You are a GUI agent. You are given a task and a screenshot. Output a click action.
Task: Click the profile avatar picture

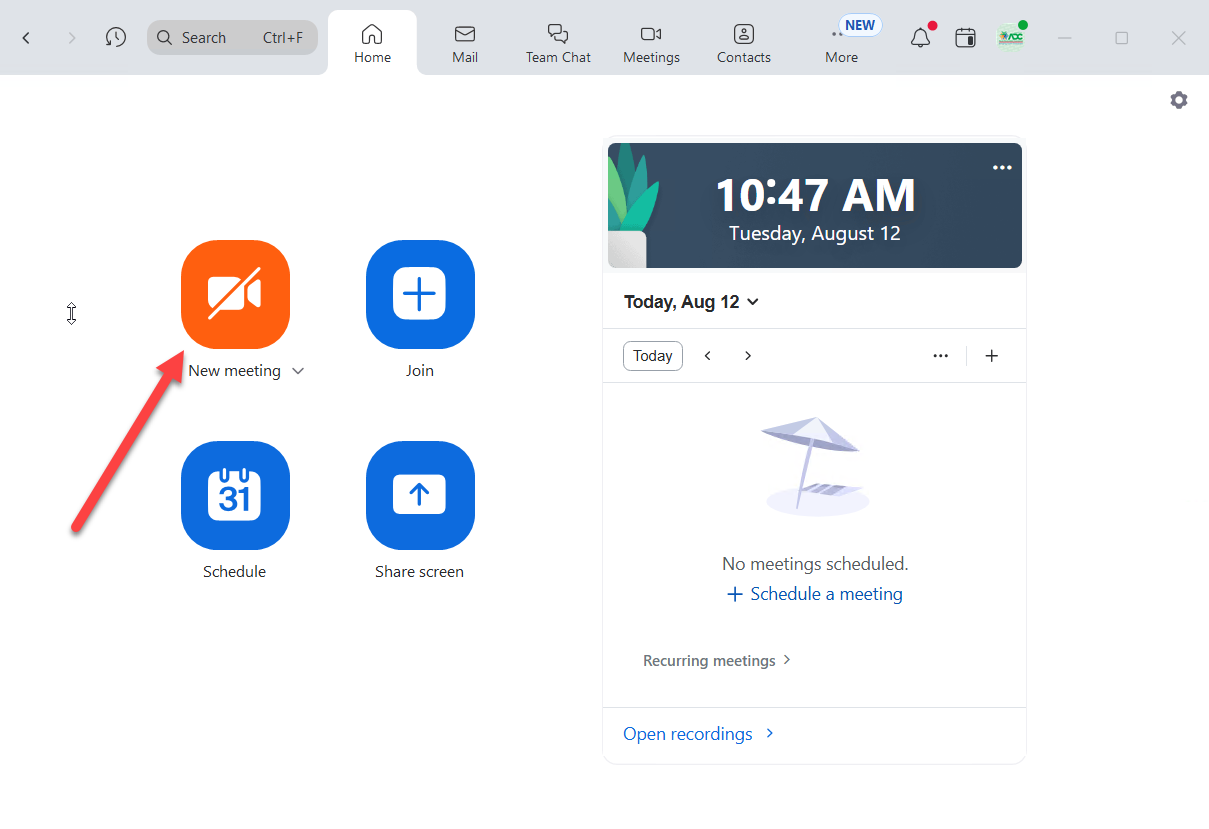1010,38
